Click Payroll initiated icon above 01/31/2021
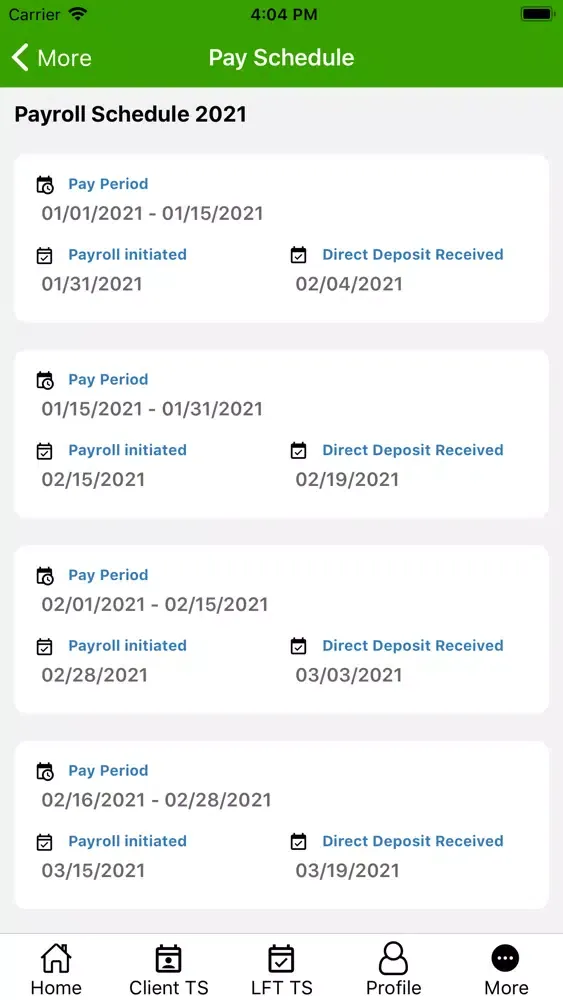Viewport: 563px width, 1000px height. [44, 256]
